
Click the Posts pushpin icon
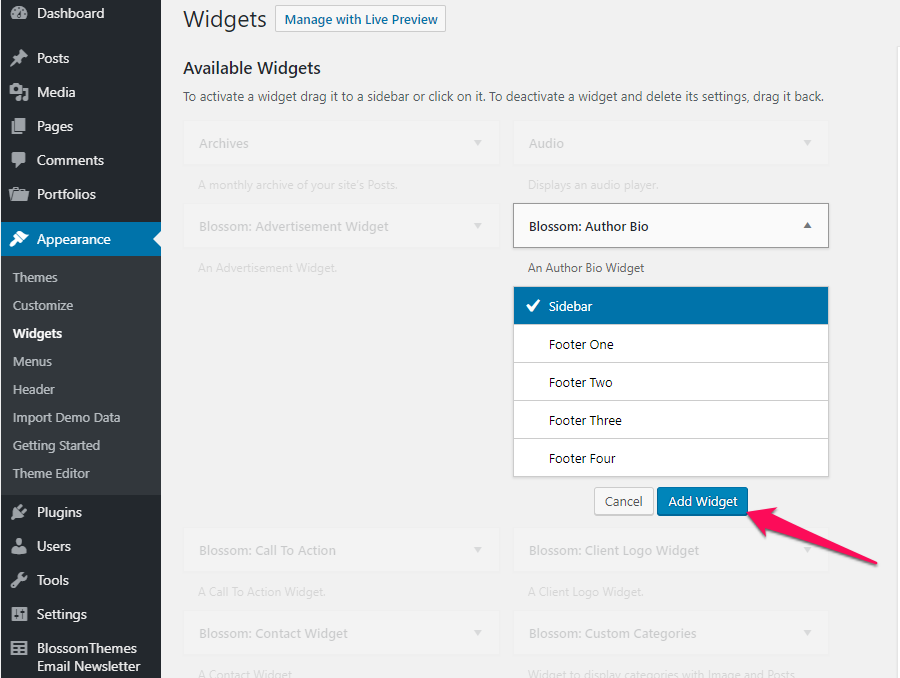click(x=19, y=58)
